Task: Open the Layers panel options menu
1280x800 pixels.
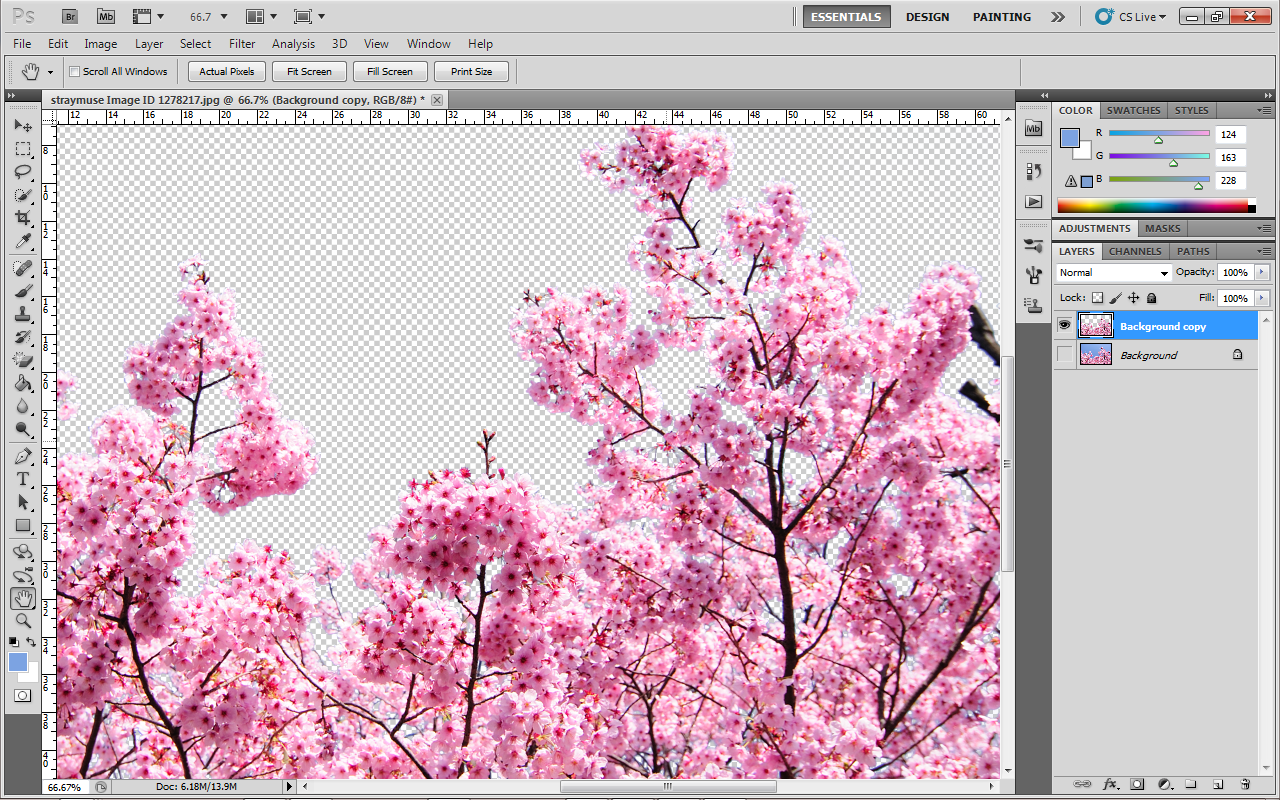Action: pyautogui.click(x=1264, y=251)
